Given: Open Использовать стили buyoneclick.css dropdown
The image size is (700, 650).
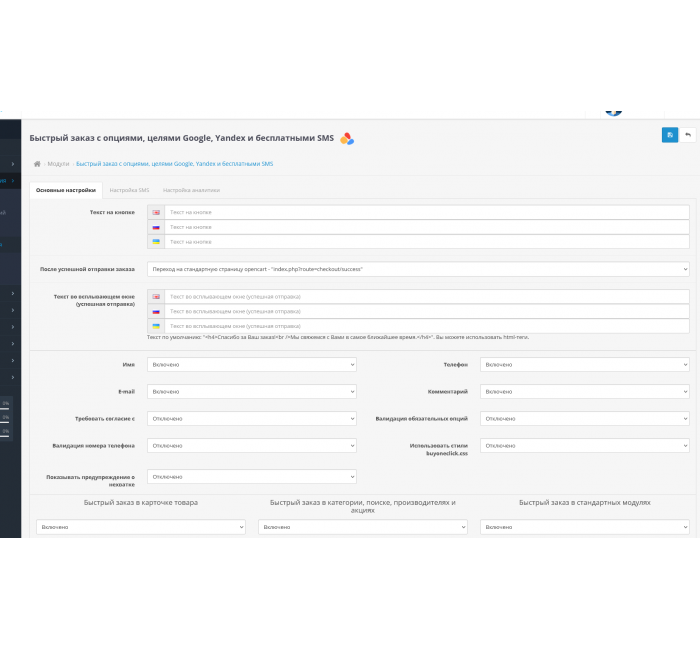Looking at the screenshot, I should [x=585, y=446].
